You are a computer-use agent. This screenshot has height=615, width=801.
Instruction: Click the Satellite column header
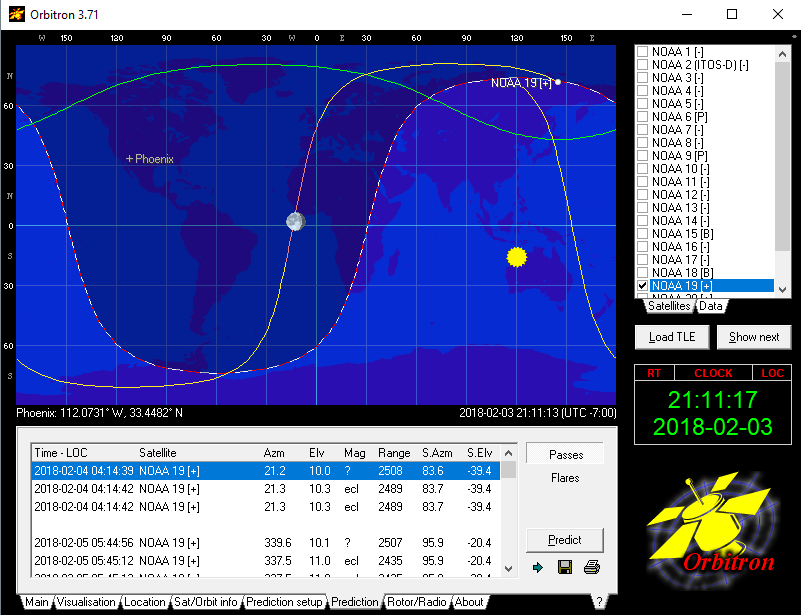(158, 453)
